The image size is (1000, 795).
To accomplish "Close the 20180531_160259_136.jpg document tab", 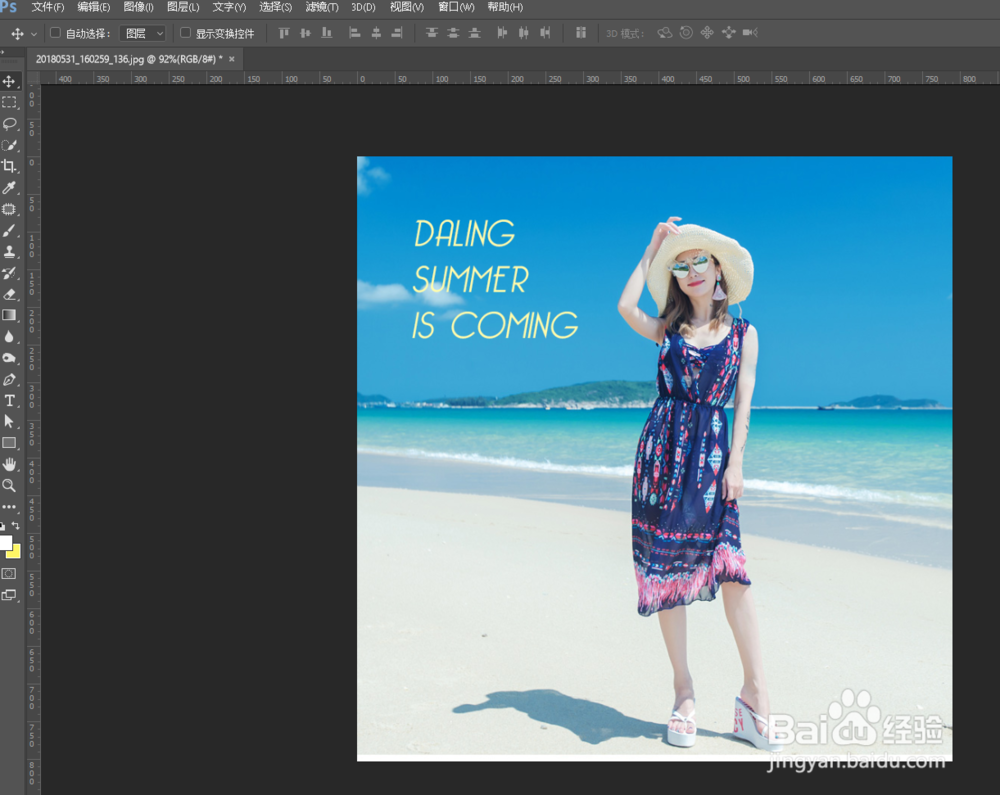I will (x=232, y=59).
